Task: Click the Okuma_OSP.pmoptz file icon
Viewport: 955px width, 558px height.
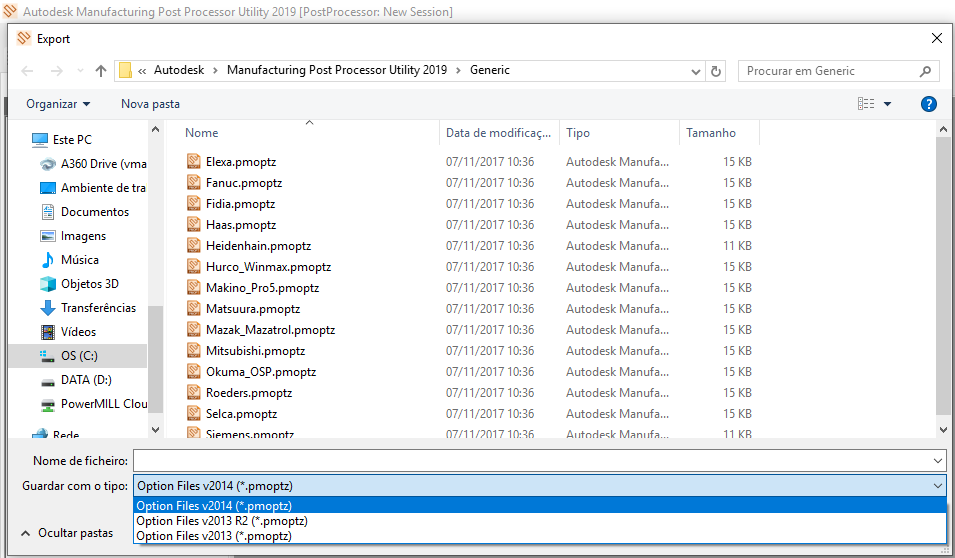Action: coord(194,372)
